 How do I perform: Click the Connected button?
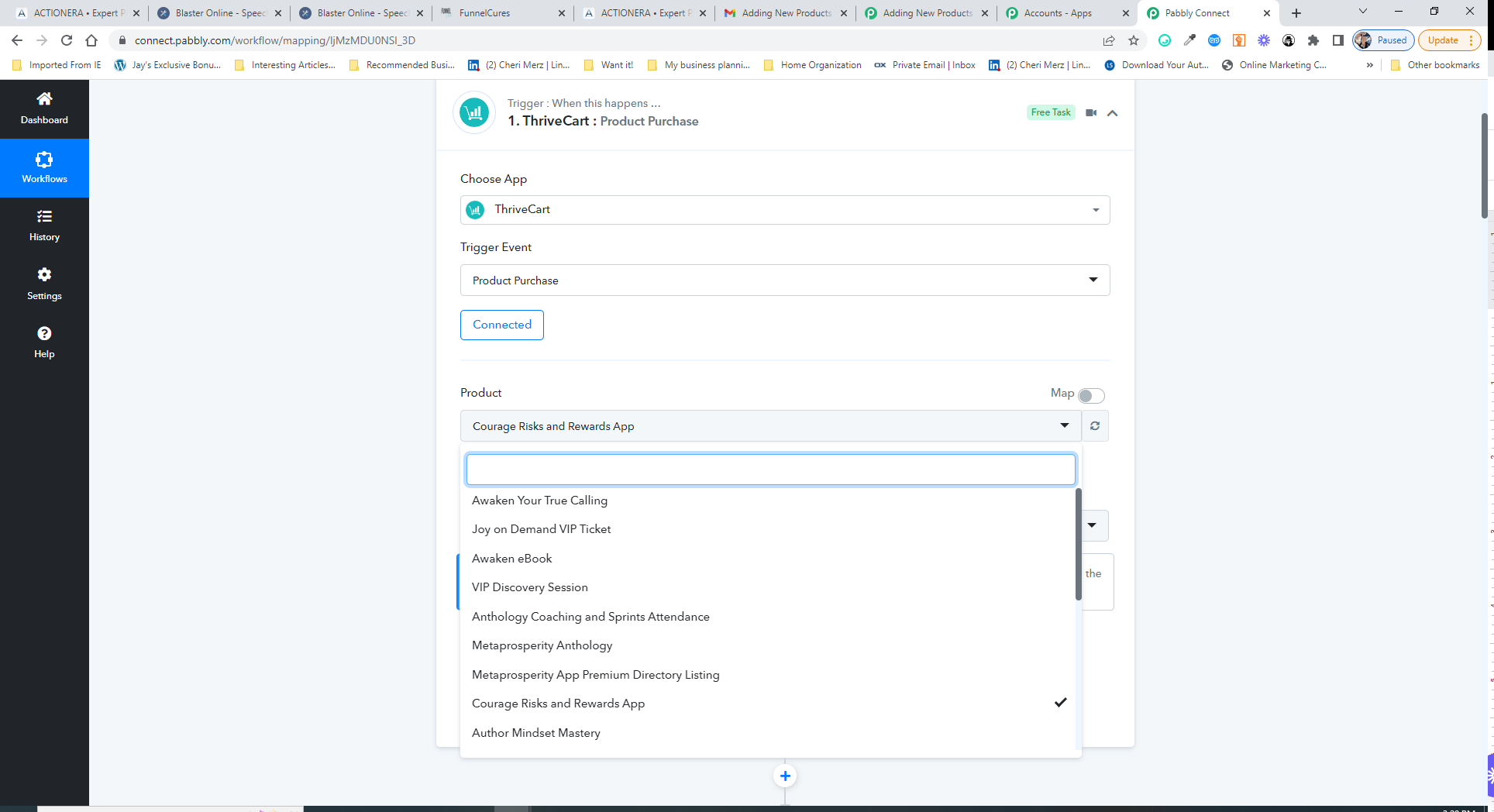pyautogui.click(x=502, y=325)
